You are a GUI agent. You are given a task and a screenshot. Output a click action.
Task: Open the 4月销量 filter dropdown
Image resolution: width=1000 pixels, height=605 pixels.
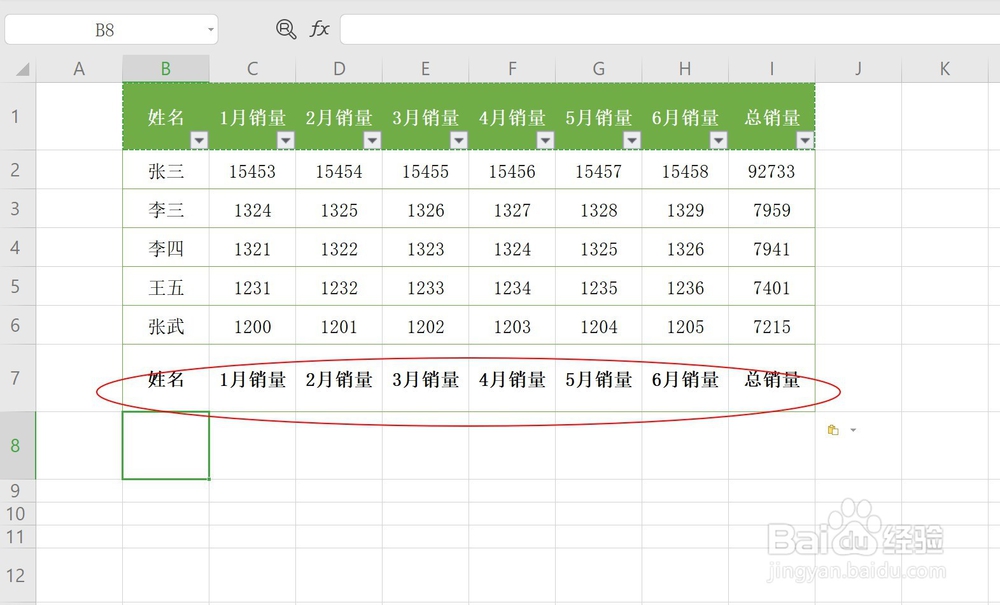[x=545, y=140]
